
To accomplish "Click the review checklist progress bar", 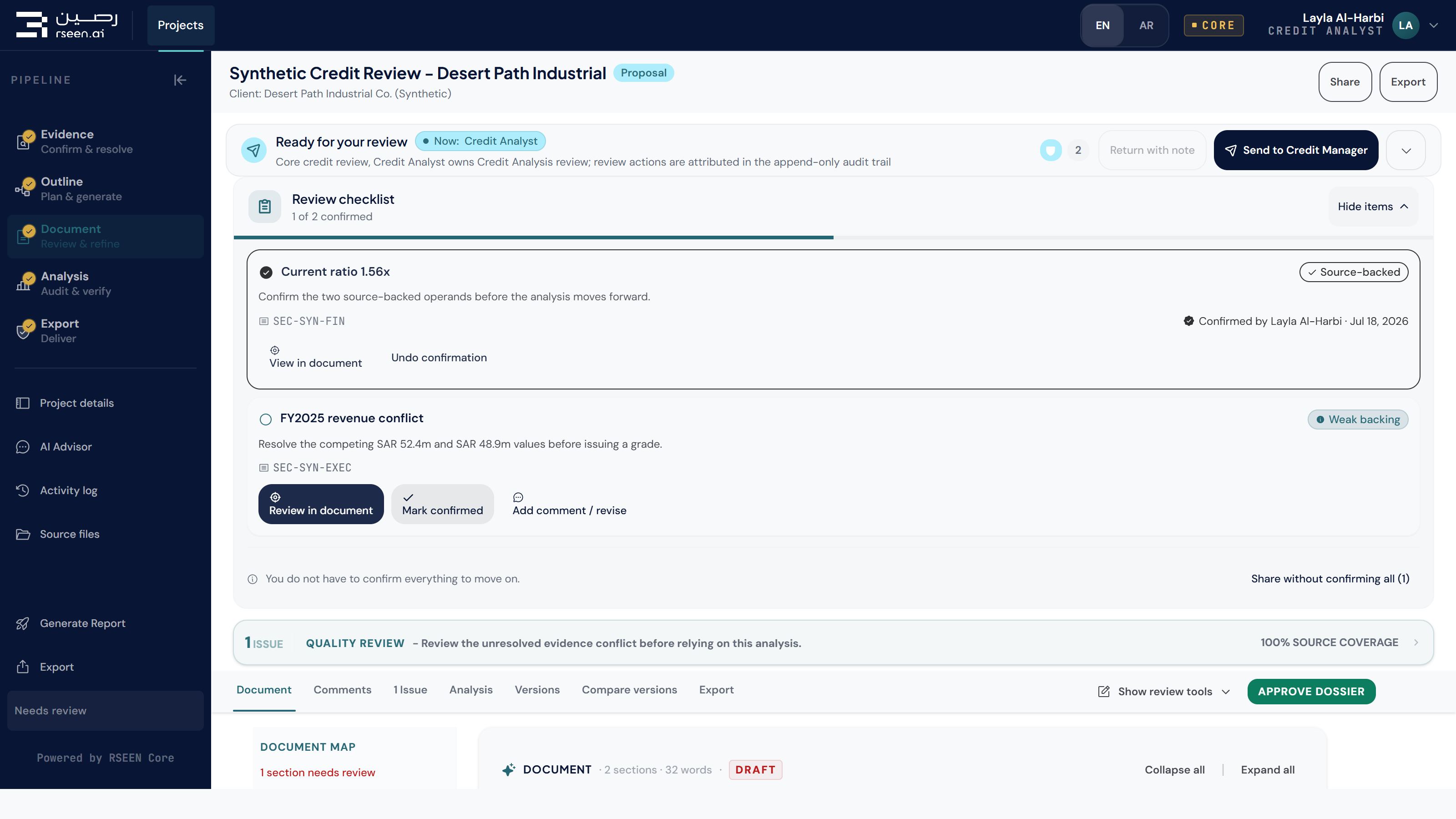I will 833,238.
